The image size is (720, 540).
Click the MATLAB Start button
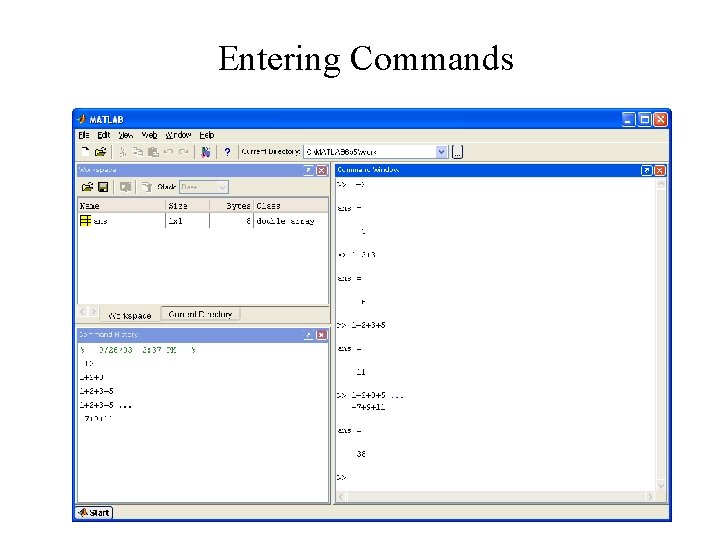point(94,512)
